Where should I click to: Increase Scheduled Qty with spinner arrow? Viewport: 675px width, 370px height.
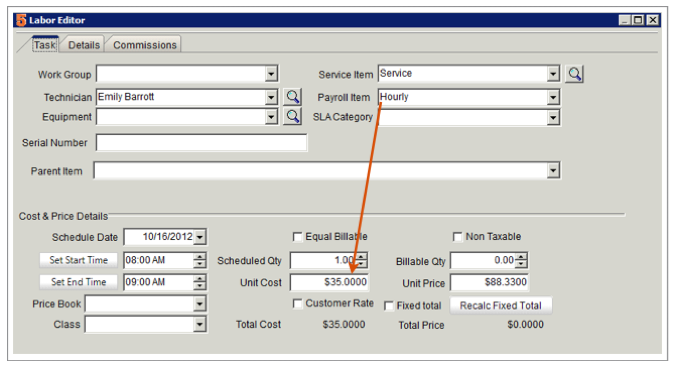tap(362, 256)
